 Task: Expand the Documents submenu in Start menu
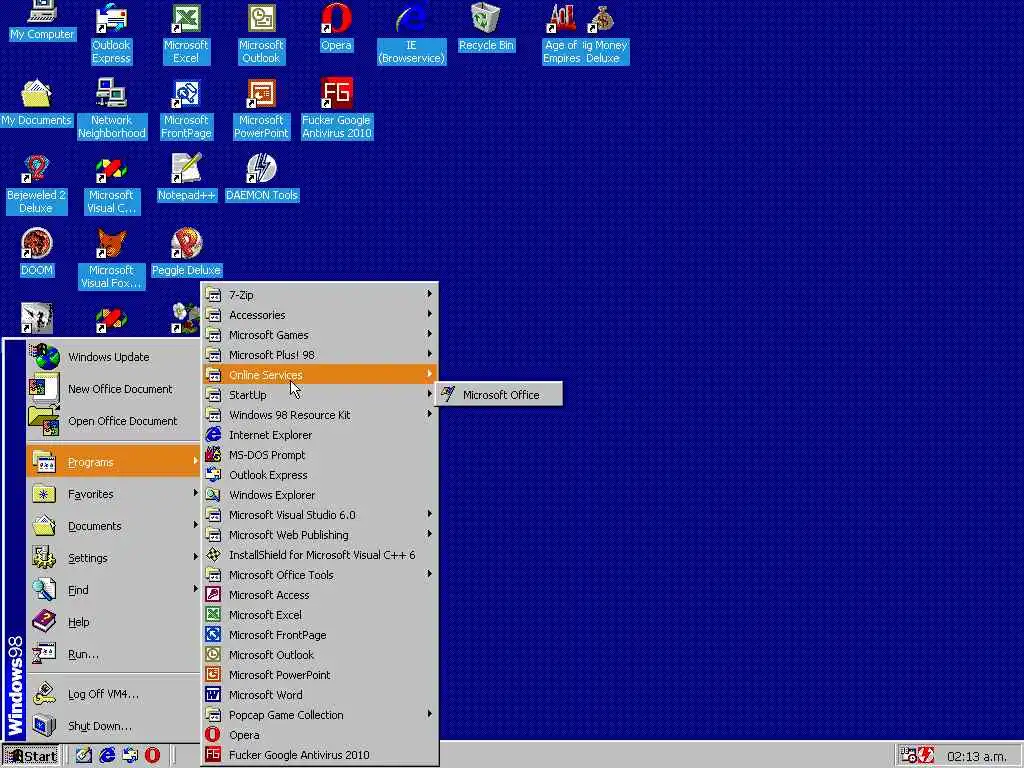[114, 526]
